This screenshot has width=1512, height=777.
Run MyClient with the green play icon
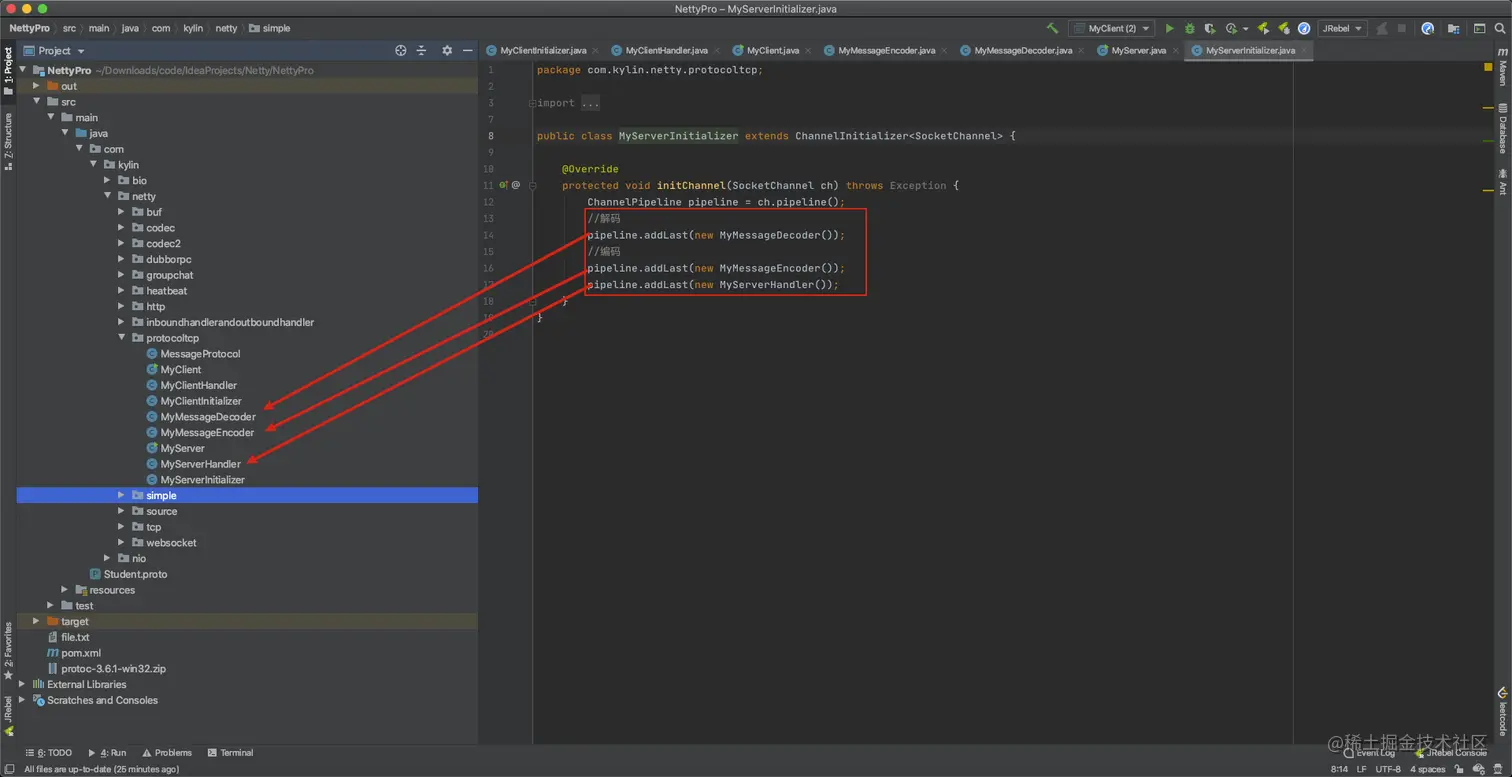click(1169, 29)
